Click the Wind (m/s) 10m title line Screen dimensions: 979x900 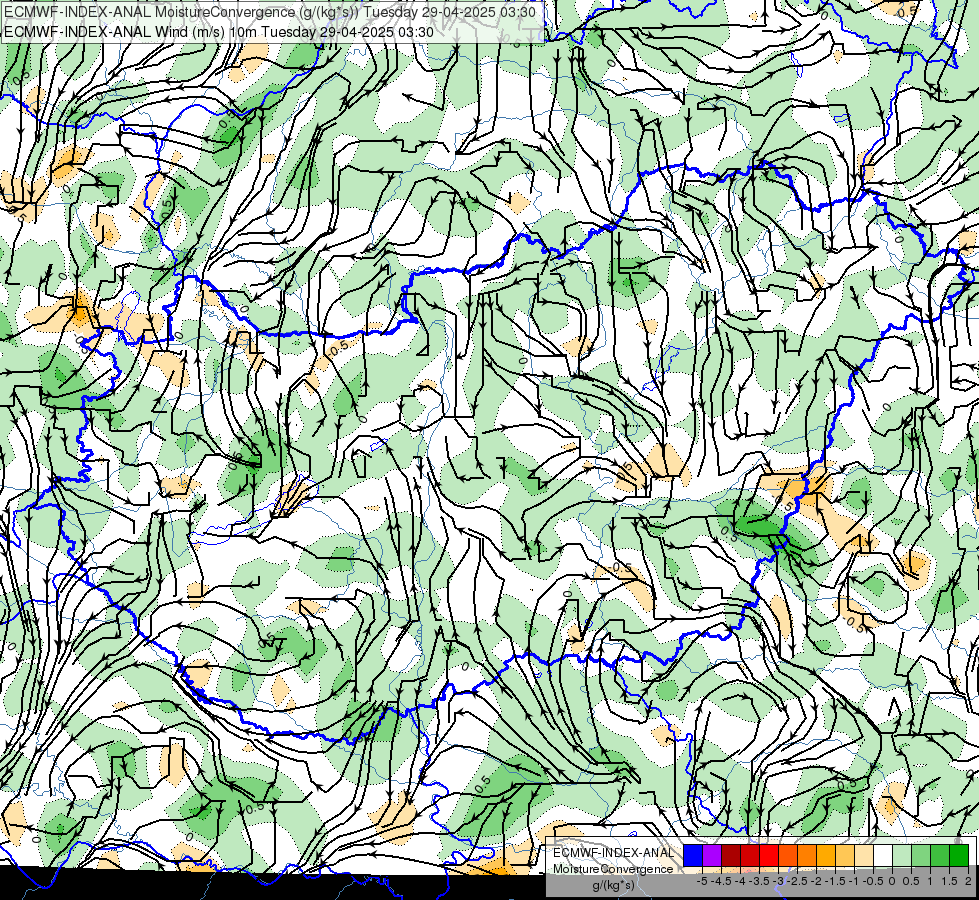point(219,31)
